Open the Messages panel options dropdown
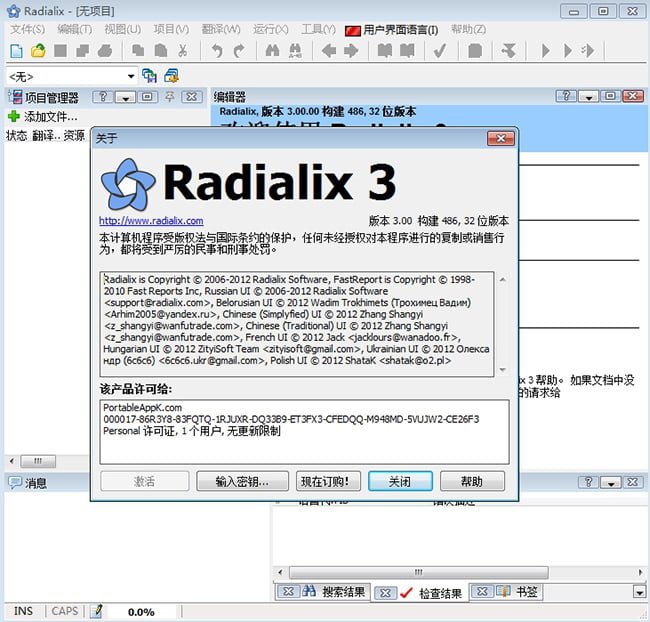The height and width of the screenshot is (622, 650). (611, 483)
